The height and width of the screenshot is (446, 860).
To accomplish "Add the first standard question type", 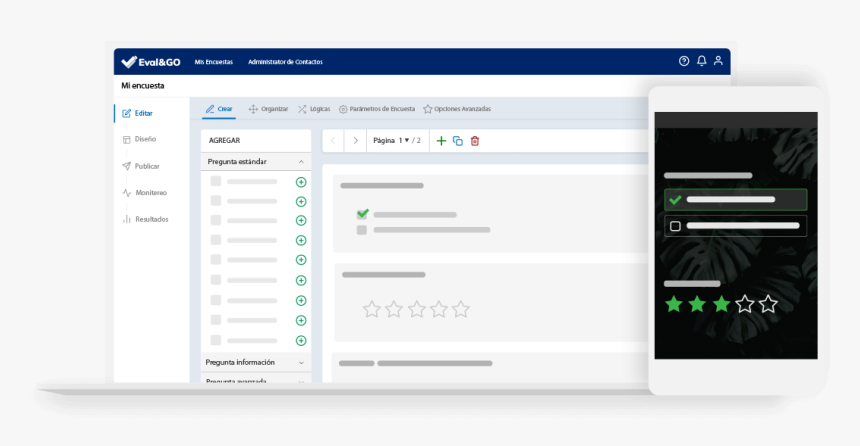I will click(x=301, y=182).
